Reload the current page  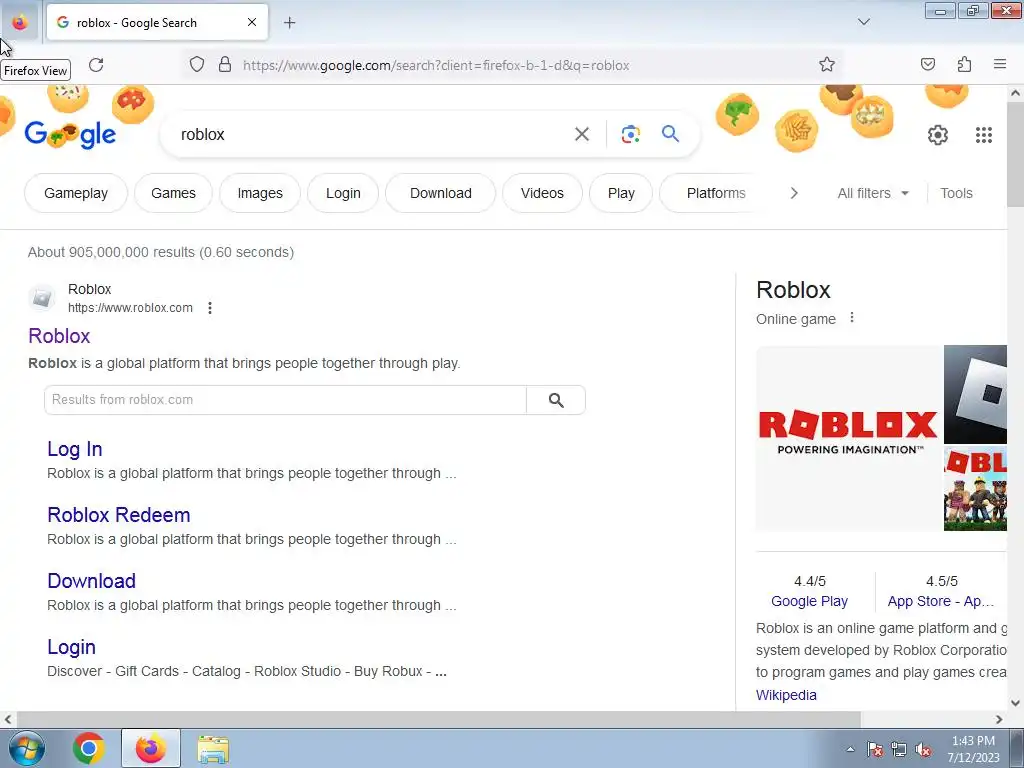(x=96, y=65)
